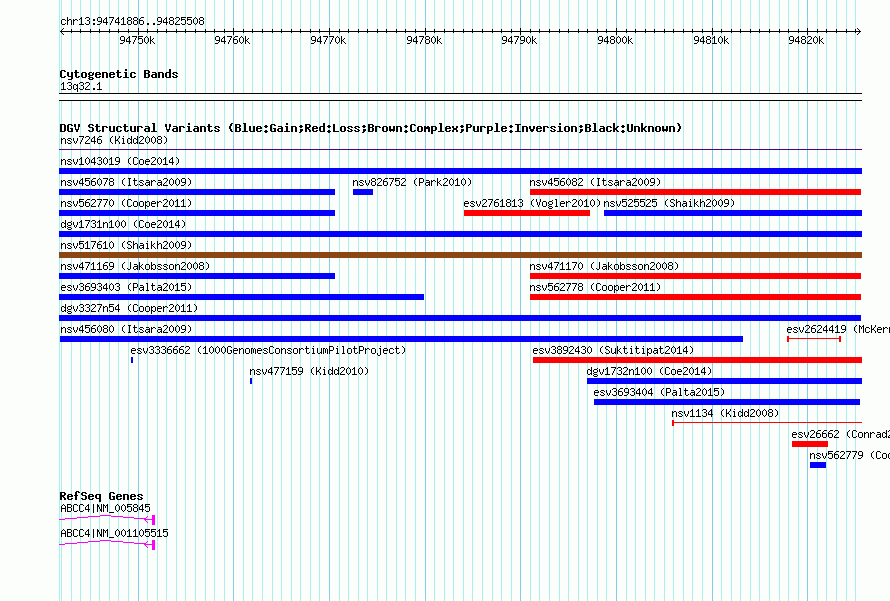The width and height of the screenshot is (890, 601).
Task: Select the nsv562770 (Cooper2011) label
Action: [126, 203]
